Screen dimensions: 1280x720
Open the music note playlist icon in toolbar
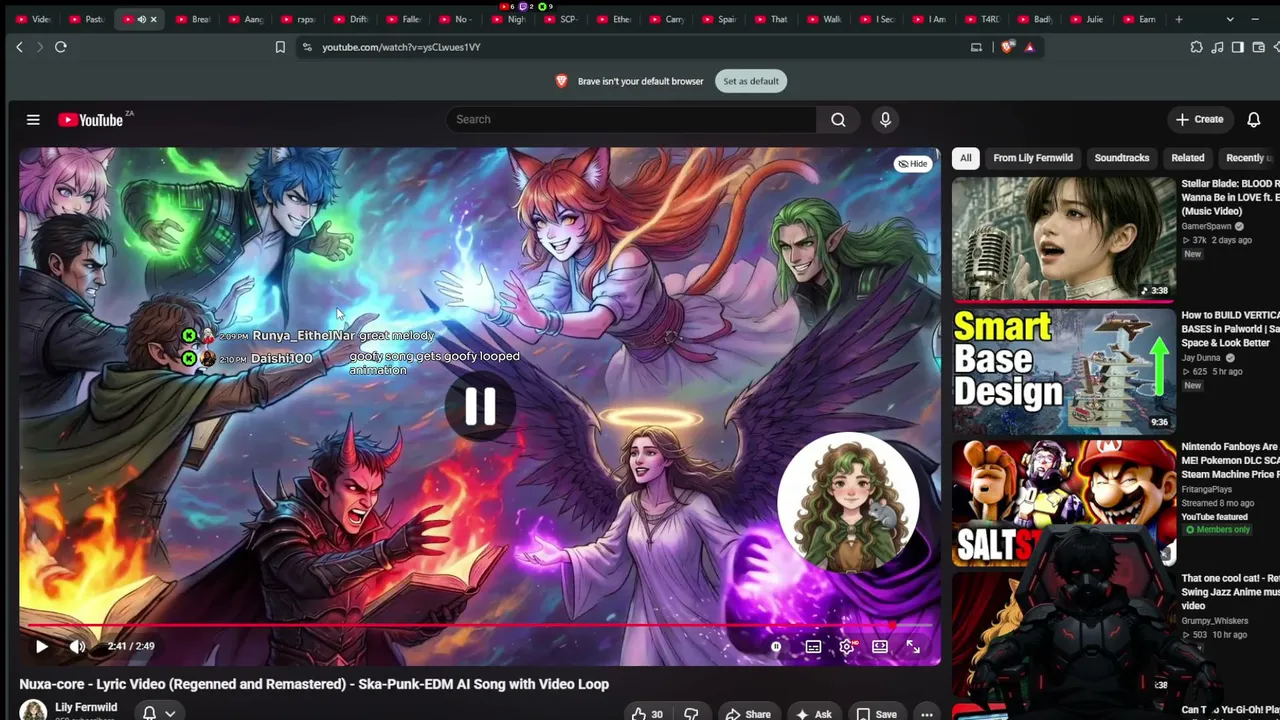click(x=1217, y=47)
